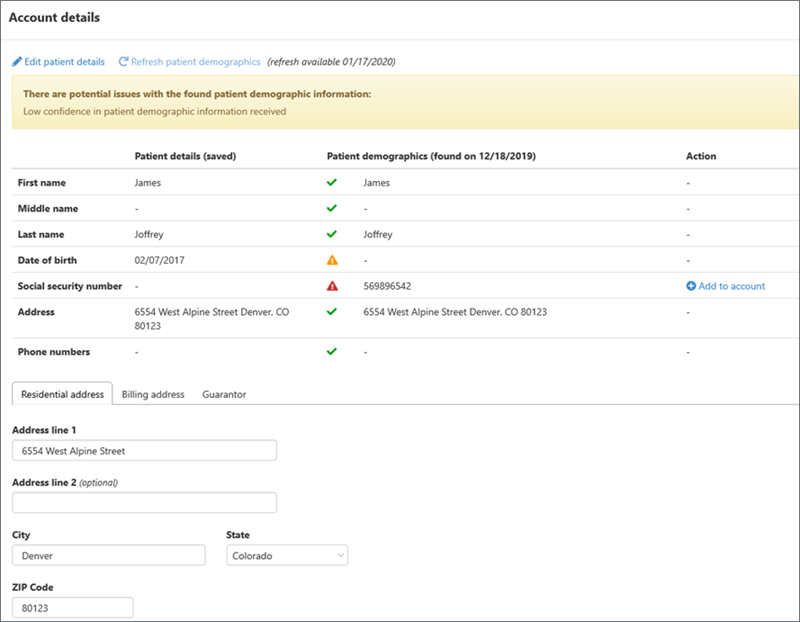Click the Patient details (saved) column header

point(185,156)
